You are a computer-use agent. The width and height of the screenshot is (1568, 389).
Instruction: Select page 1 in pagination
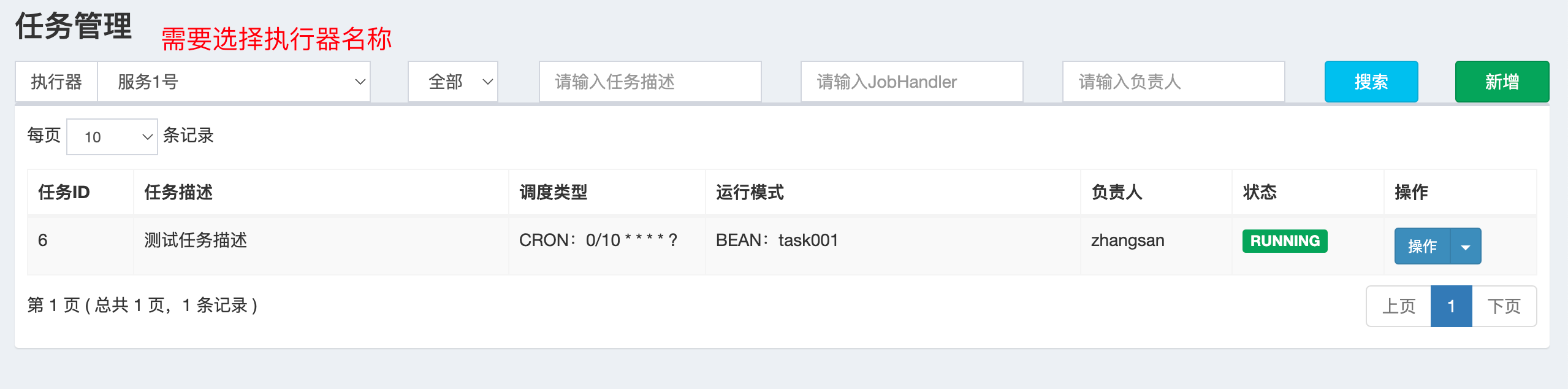click(x=1451, y=306)
